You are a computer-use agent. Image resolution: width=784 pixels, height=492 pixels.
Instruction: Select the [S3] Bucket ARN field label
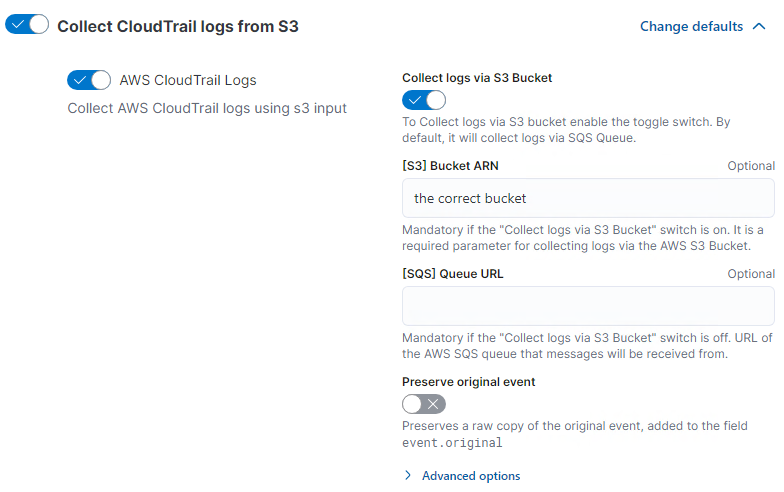450,166
